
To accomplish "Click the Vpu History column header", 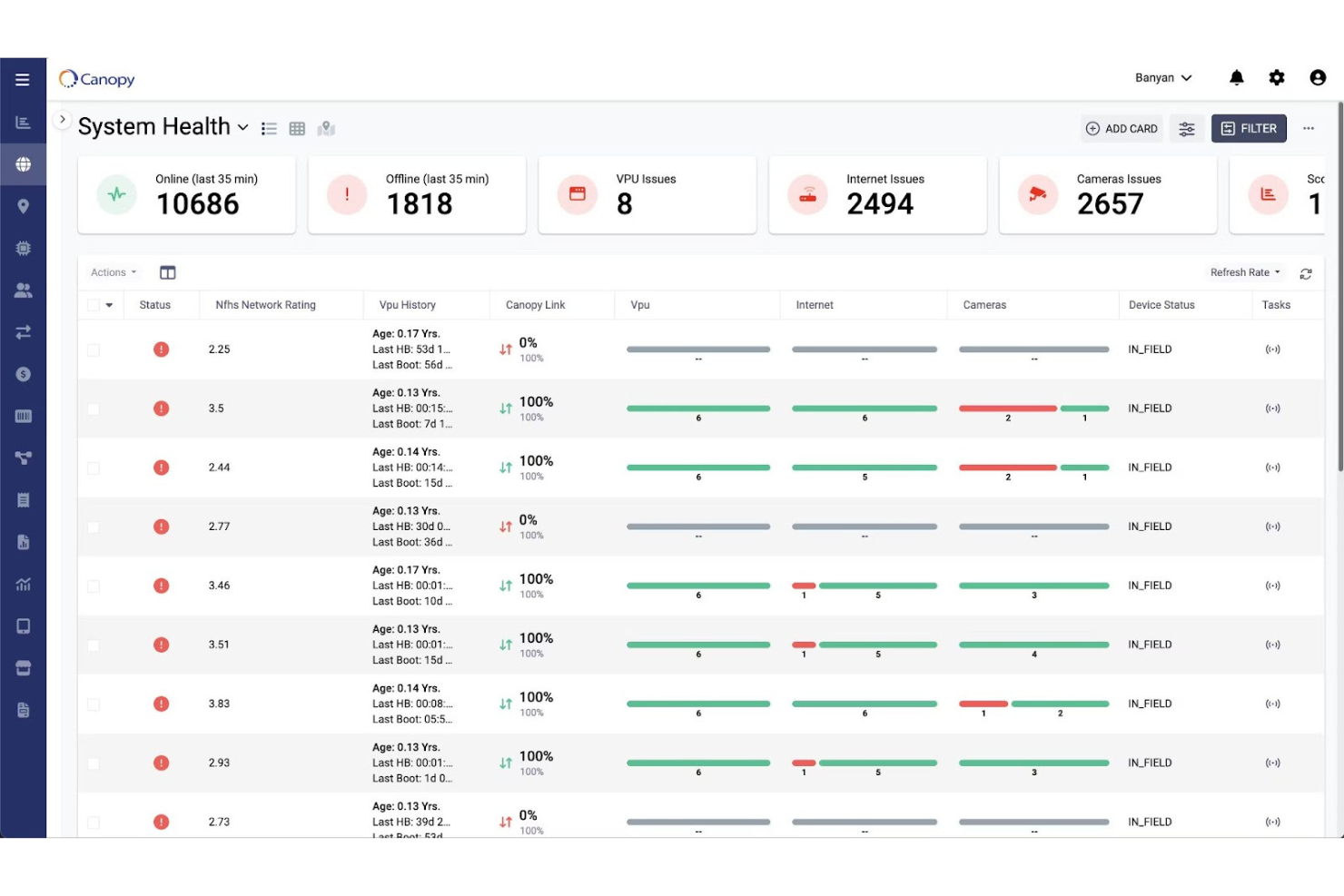I will click(x=408, y=305).
